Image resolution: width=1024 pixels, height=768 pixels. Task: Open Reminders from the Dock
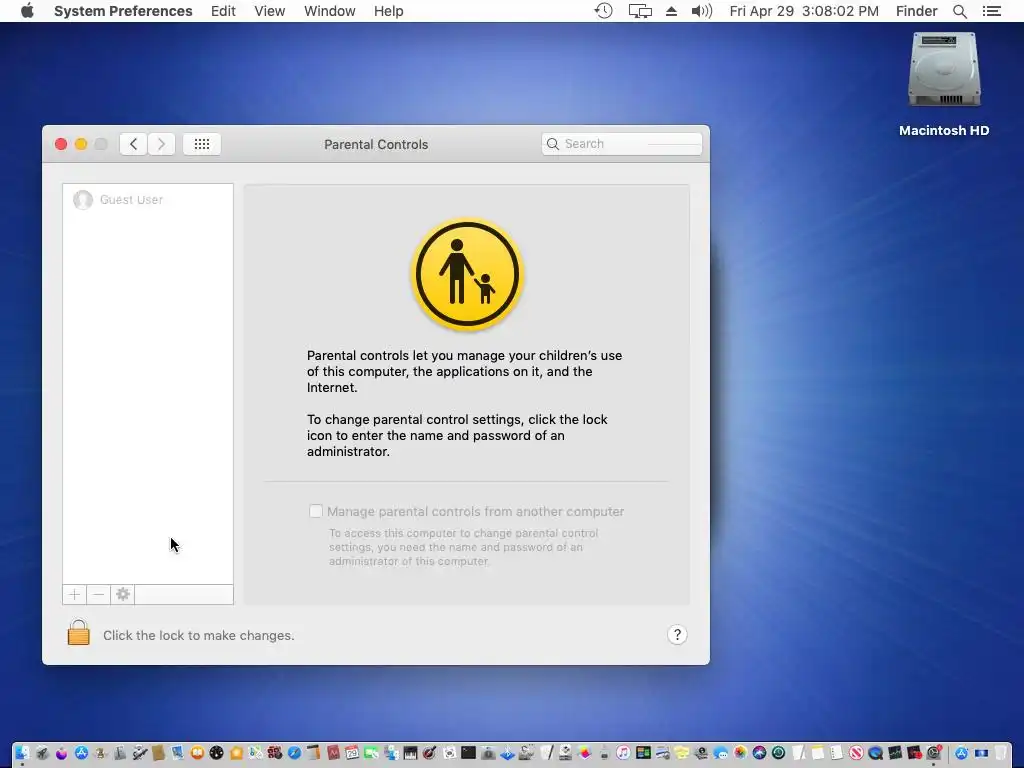pos(837,753)
